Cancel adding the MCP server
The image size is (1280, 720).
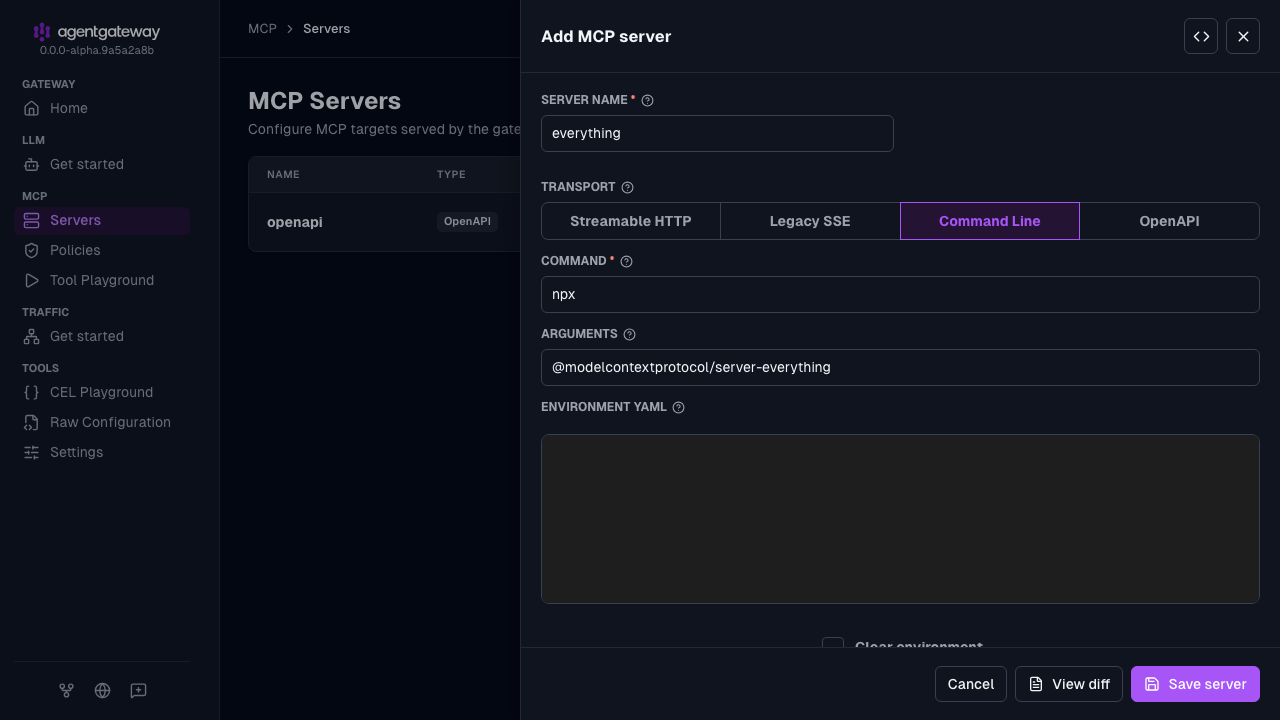coord(971,684)
